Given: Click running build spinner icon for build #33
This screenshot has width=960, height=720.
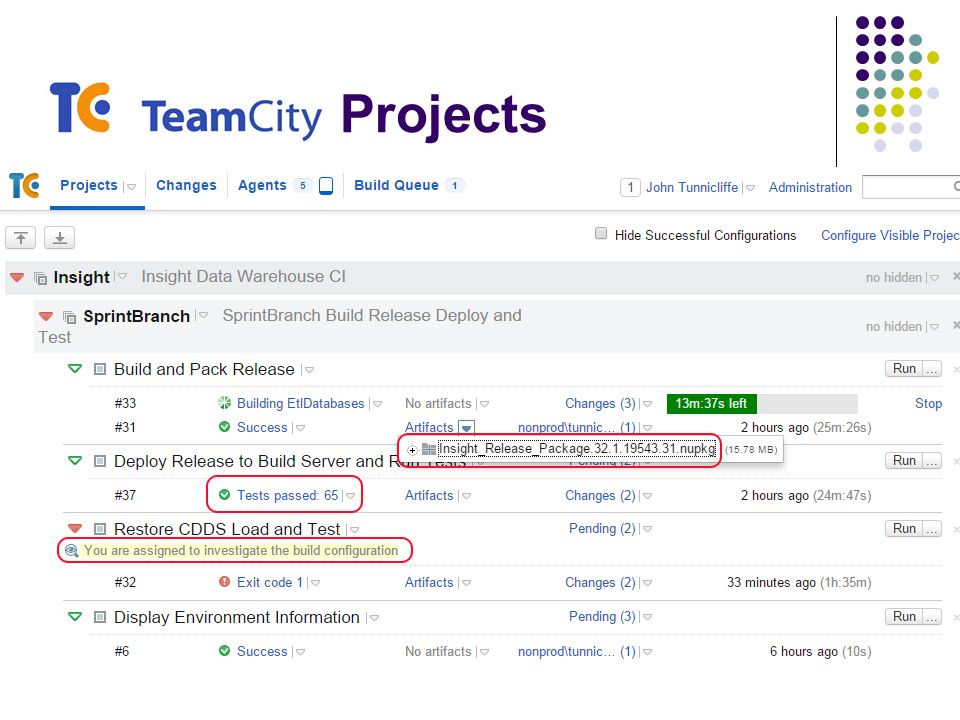Looking at the screenshot, I should [225, 403].
